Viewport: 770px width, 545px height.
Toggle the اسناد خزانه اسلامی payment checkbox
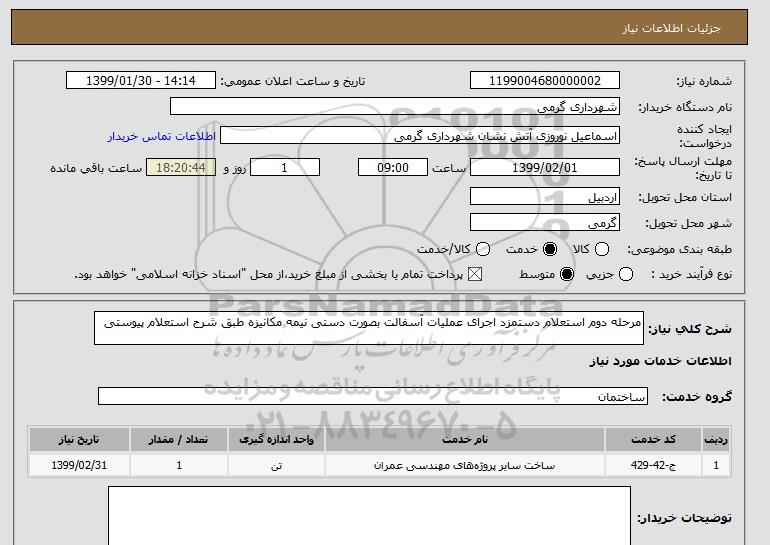[474, 274]
